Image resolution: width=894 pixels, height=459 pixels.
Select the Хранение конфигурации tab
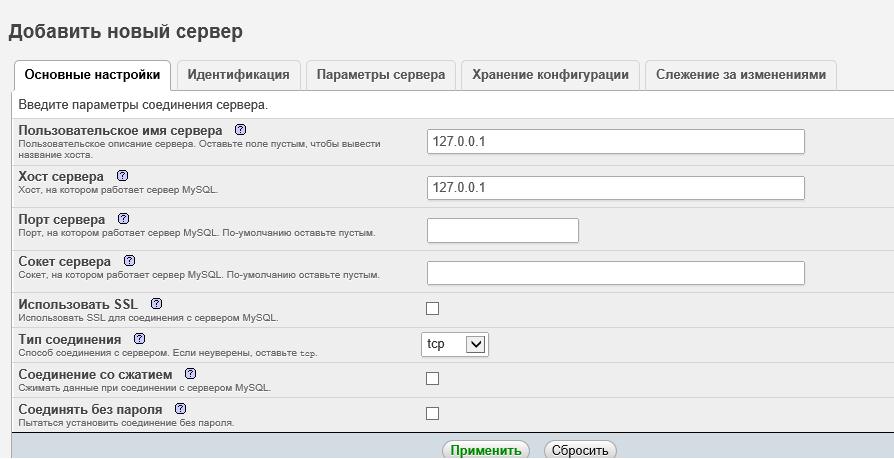pyautogui.click(x=550, y=75)
